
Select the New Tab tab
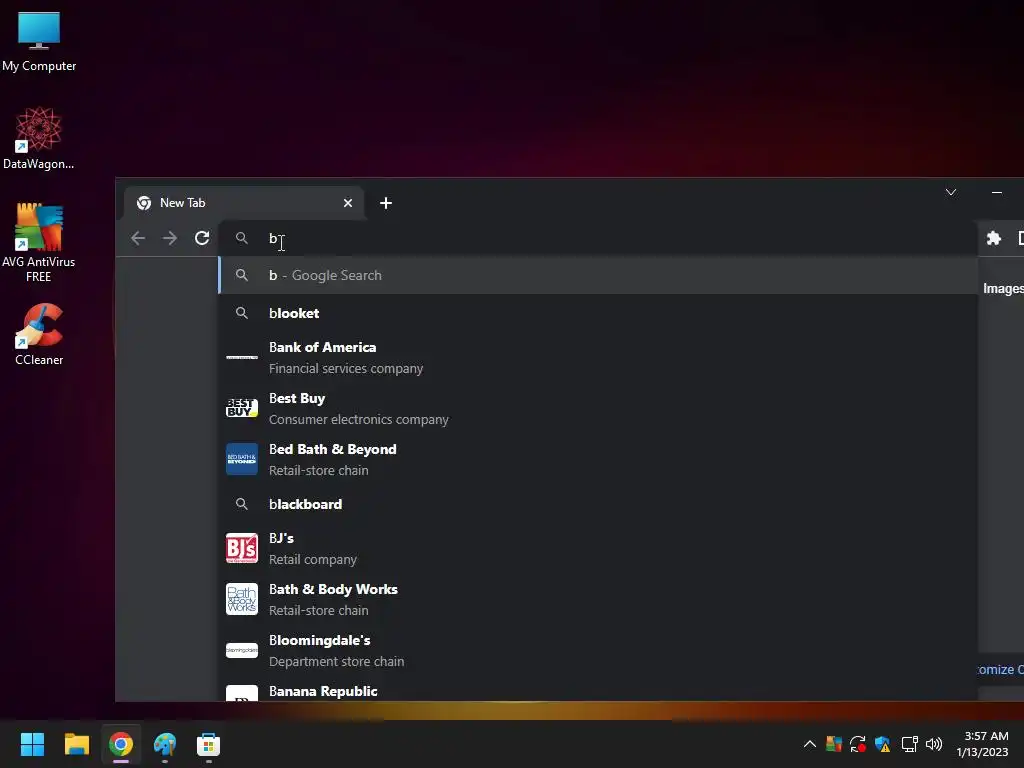click(243, 203)
